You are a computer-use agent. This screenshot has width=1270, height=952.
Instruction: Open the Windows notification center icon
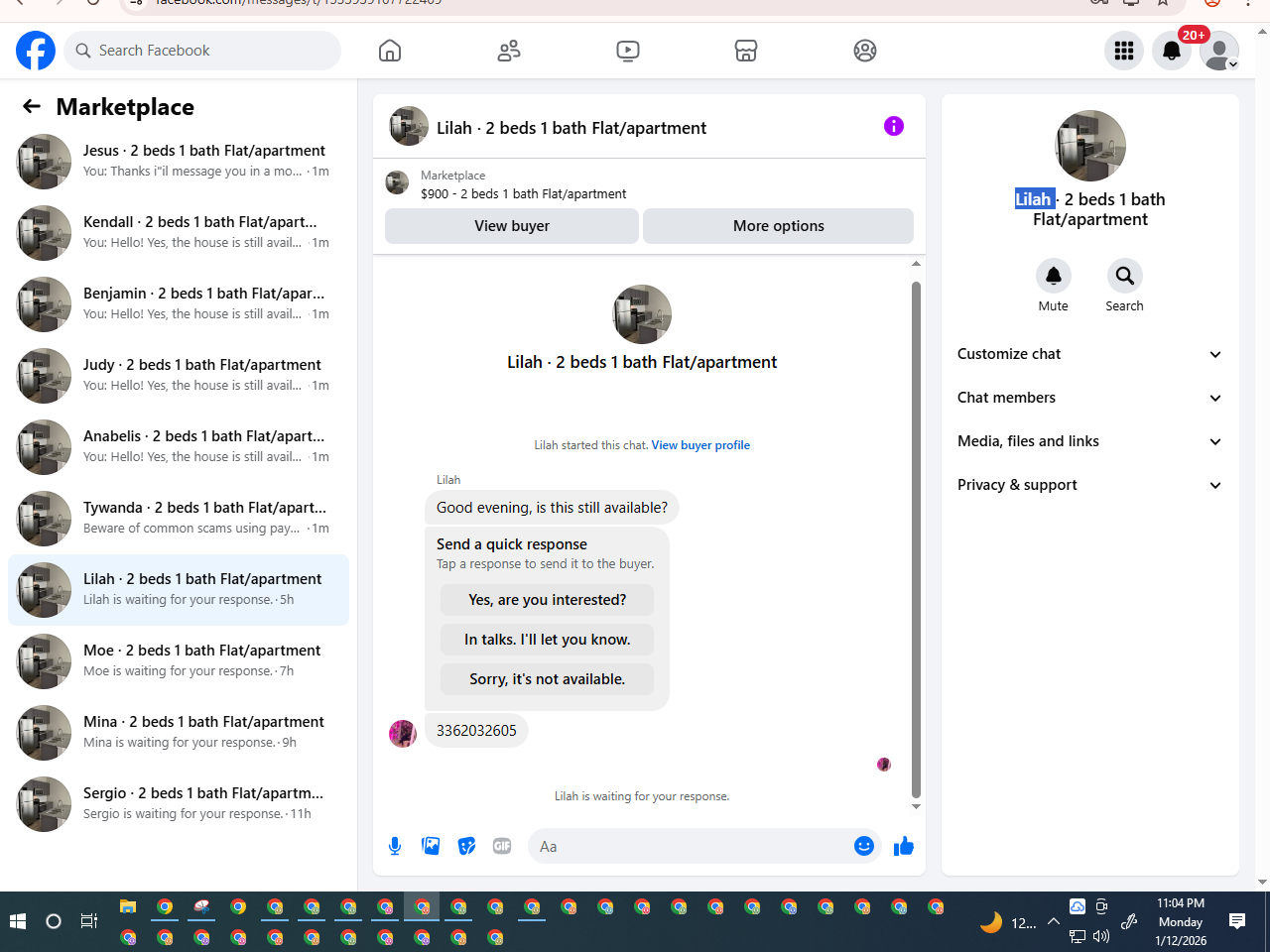1237,921
